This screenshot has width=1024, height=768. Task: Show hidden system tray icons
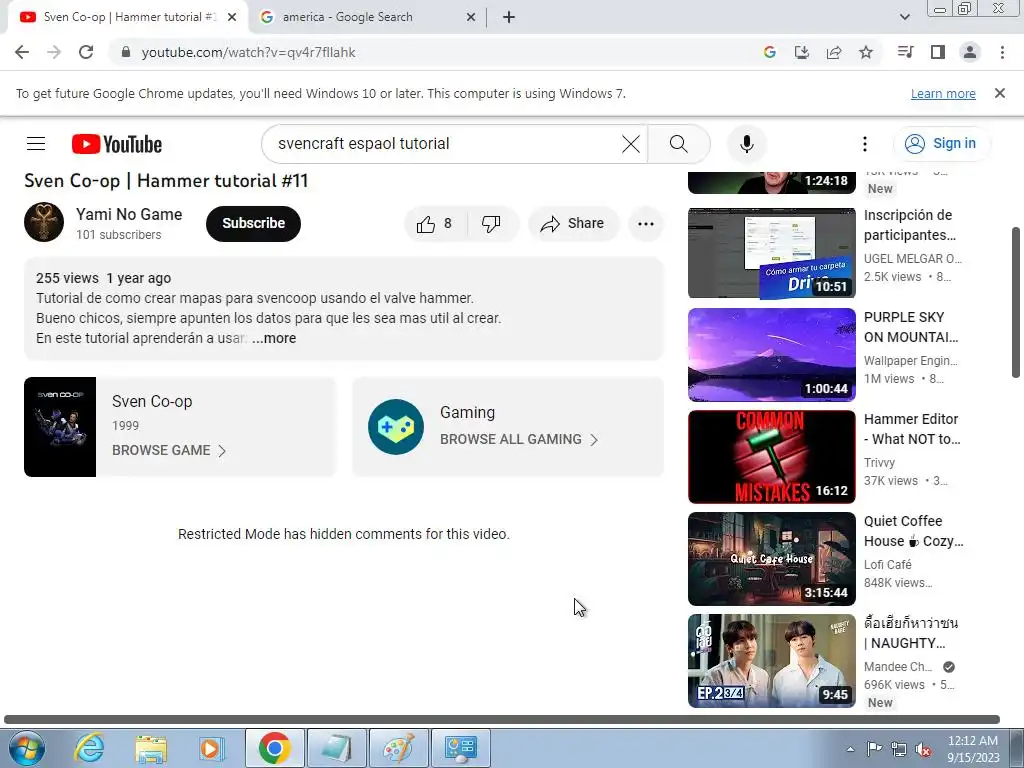(850, 749)
